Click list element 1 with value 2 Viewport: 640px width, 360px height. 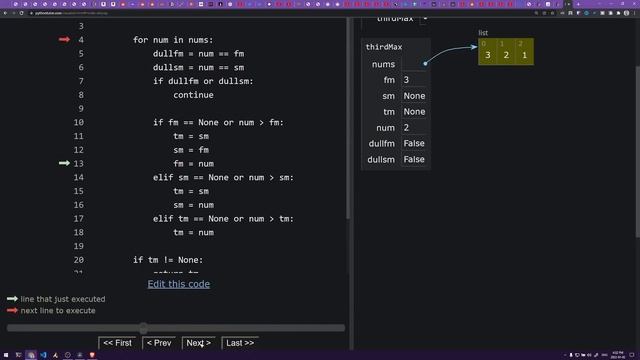click(x=506, y=52)
